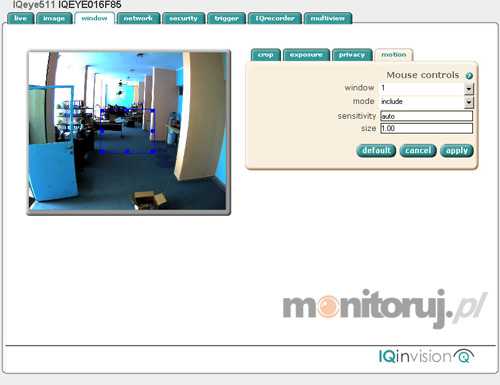Switch to the IQrecorder tab

coord(275,18)
